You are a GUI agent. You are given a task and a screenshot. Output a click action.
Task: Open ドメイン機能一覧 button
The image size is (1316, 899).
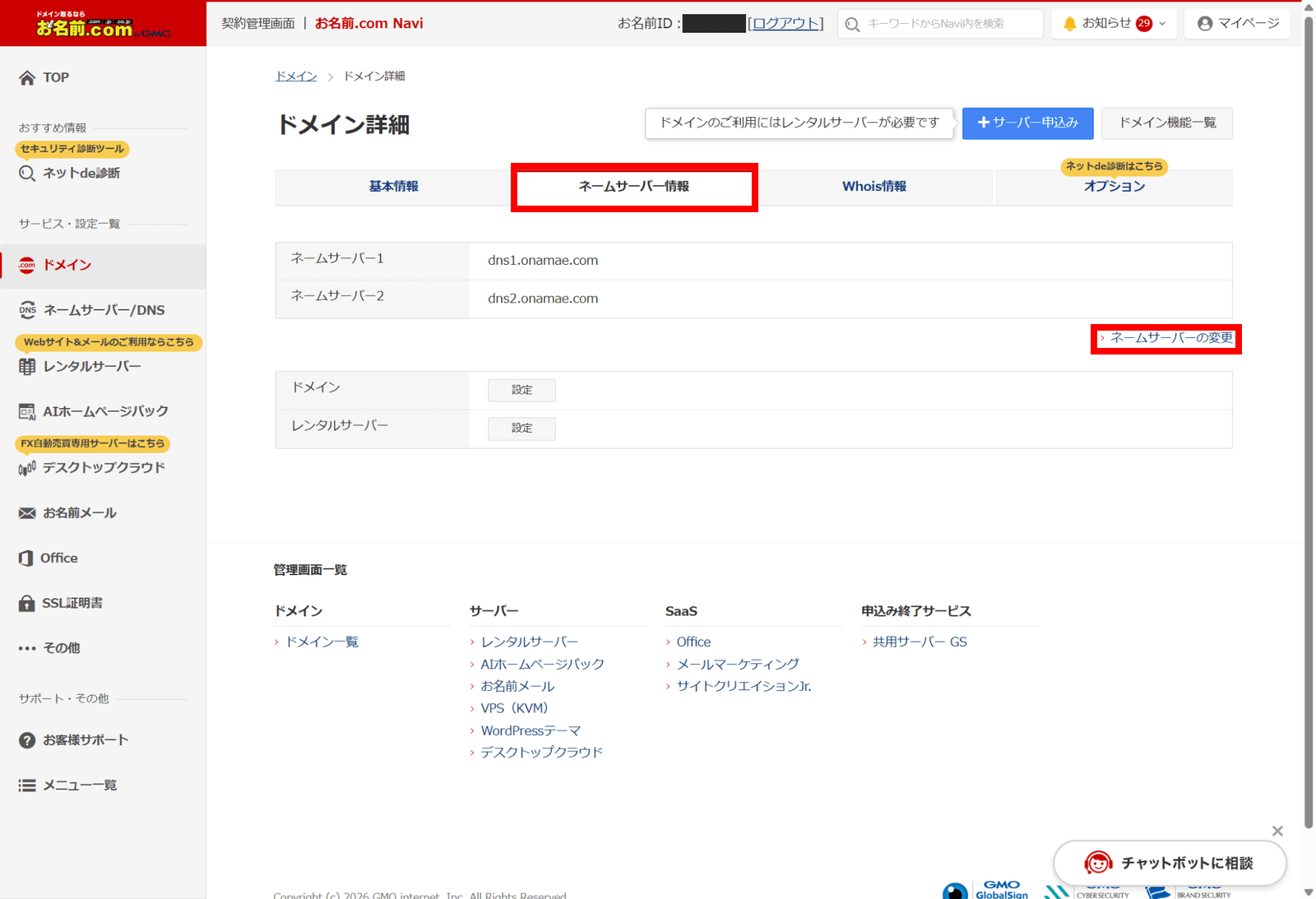click(x=1167, y=123)
